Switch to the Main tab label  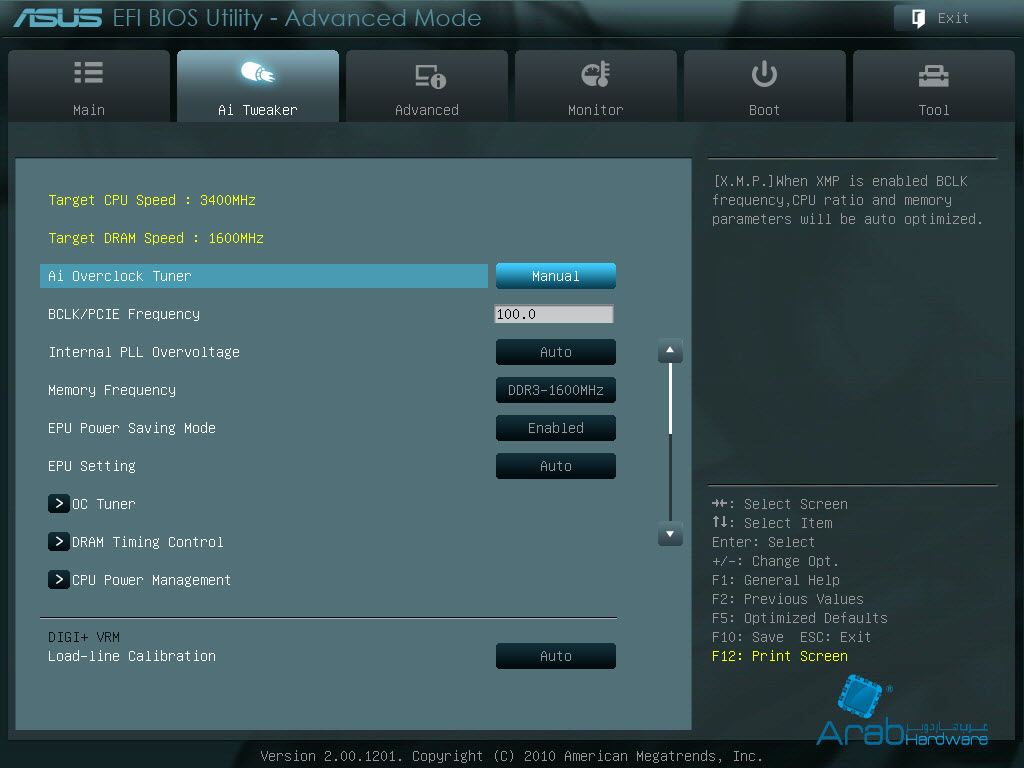point(89,110)
